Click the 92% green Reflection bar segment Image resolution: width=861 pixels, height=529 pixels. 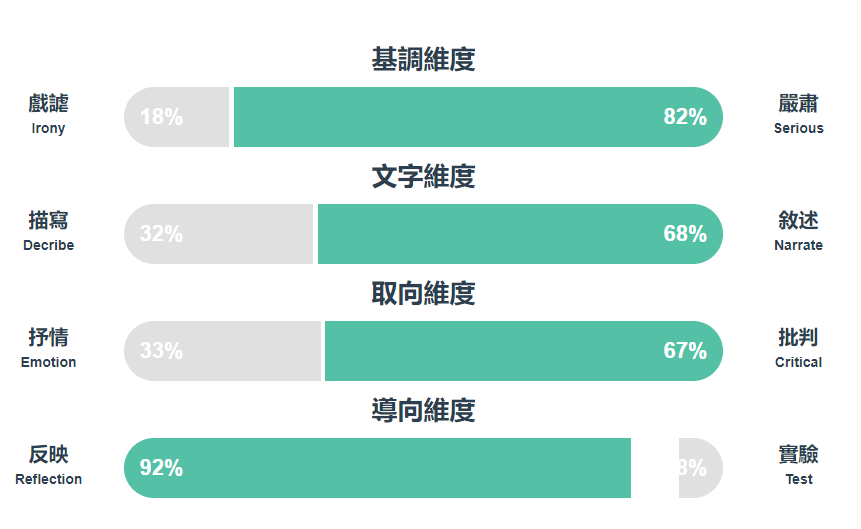pyautogui.click(x=377, y=468)
